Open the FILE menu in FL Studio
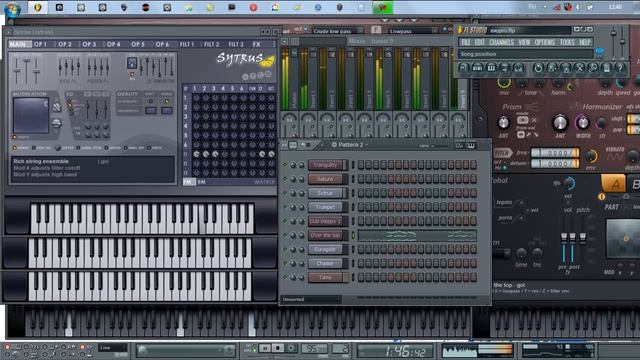 pos(466,42)
